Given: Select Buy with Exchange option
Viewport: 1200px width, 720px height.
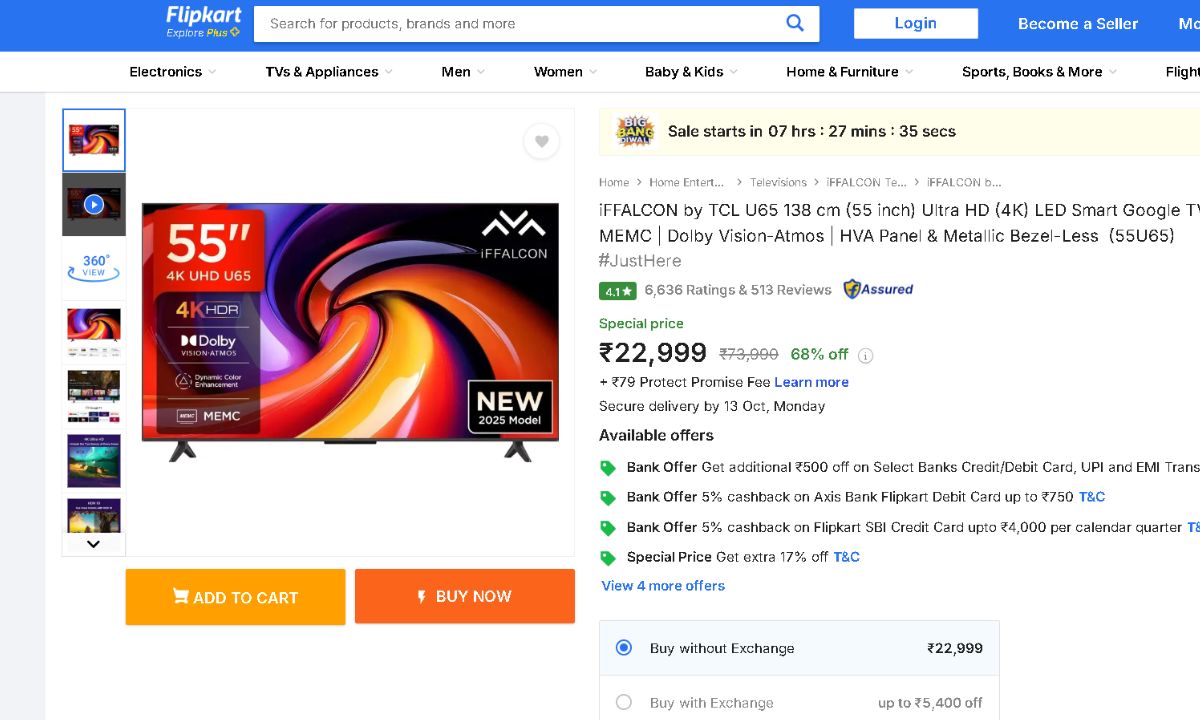Looking at the screenshot, I should coord(624,702).
